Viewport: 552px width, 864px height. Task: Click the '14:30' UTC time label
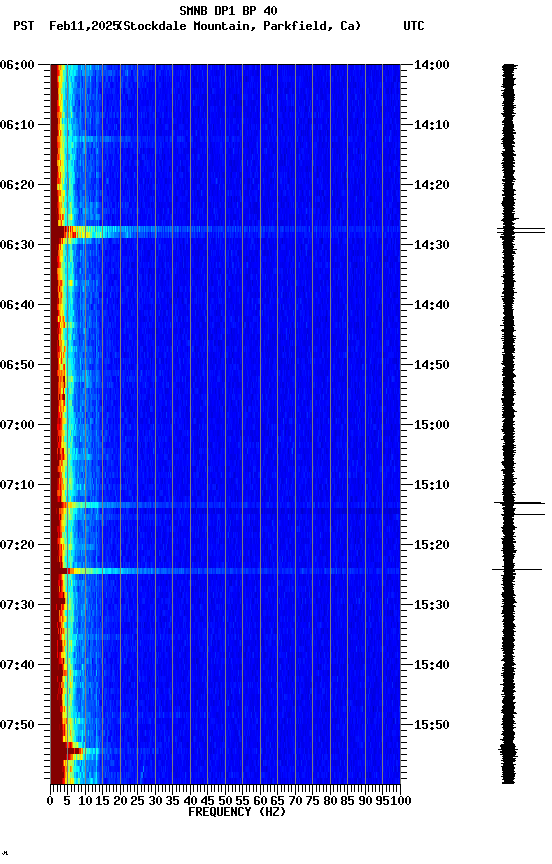tap(432, 245)
